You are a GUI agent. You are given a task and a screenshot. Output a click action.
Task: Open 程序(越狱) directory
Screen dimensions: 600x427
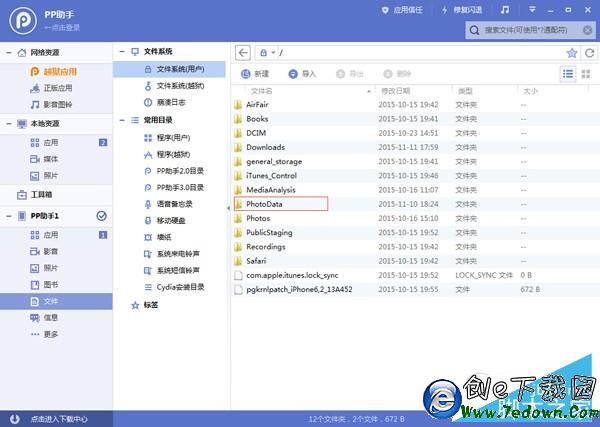click(167, 154)
